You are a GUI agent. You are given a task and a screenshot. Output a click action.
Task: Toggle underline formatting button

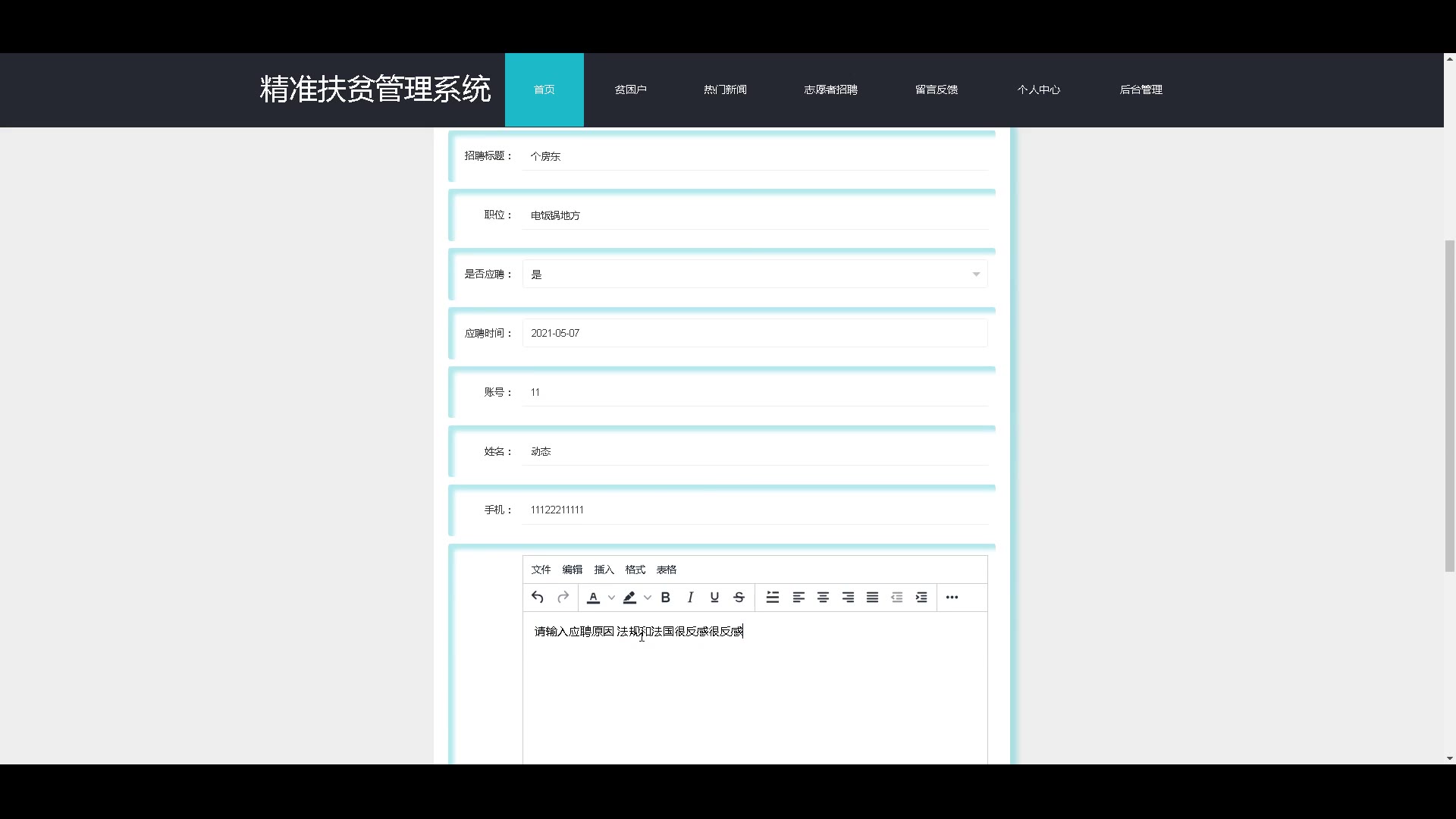click(714, 598)
